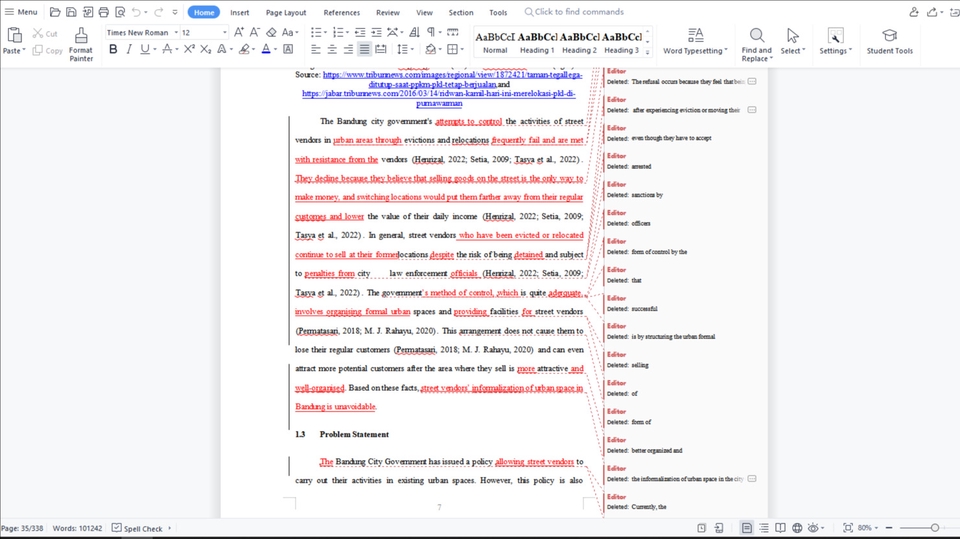The image size is (960, 539).
Task: Expand the bullet list options dropdown
Action: click(324, 32)
